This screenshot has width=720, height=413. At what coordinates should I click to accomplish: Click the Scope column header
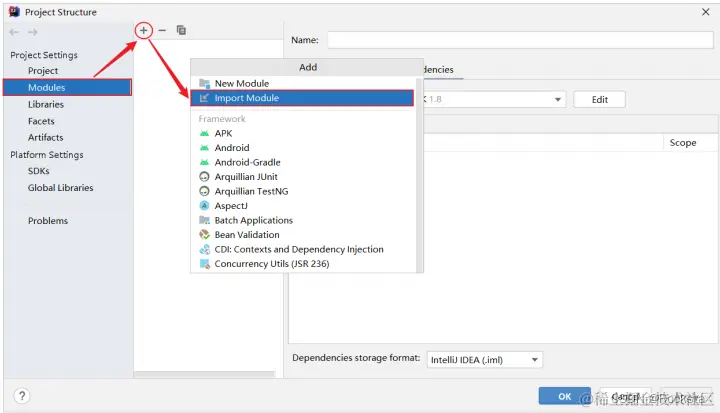(x=683, y=143)
